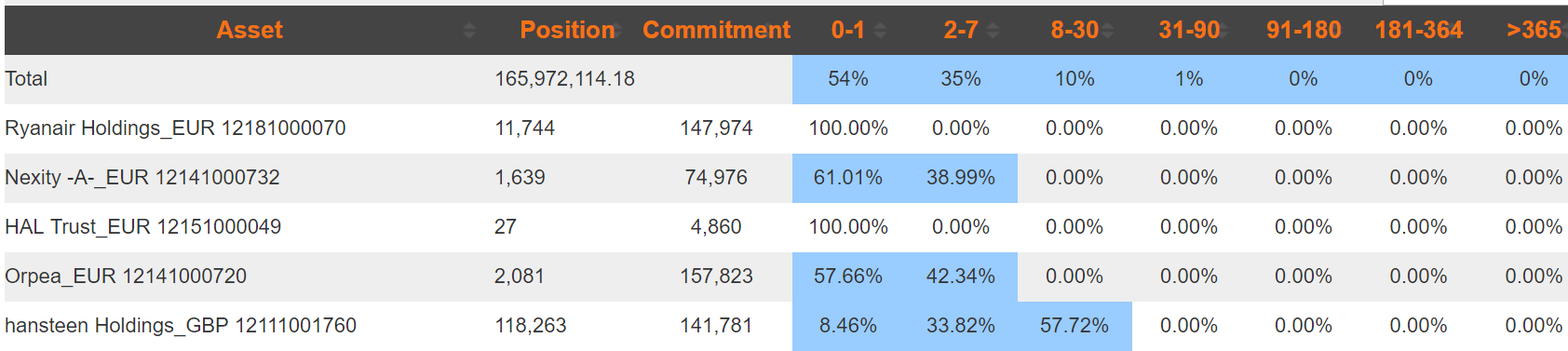Click sort arrows beside the 2-7 header
Image resolution: width=1568 pixels, height=351 pixels.
[993, 31]
